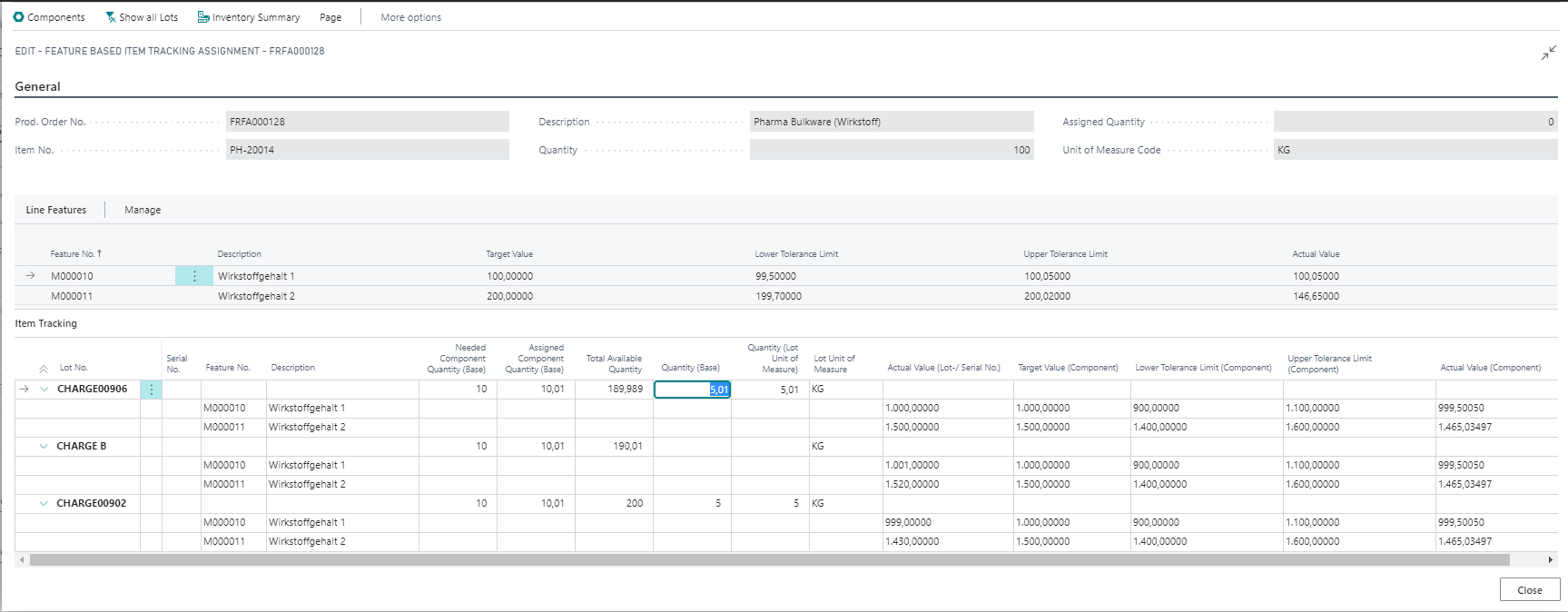Open the Inventory Summary icon
The height and width of the screenshot is (612, 1568).
pos(203,17)
